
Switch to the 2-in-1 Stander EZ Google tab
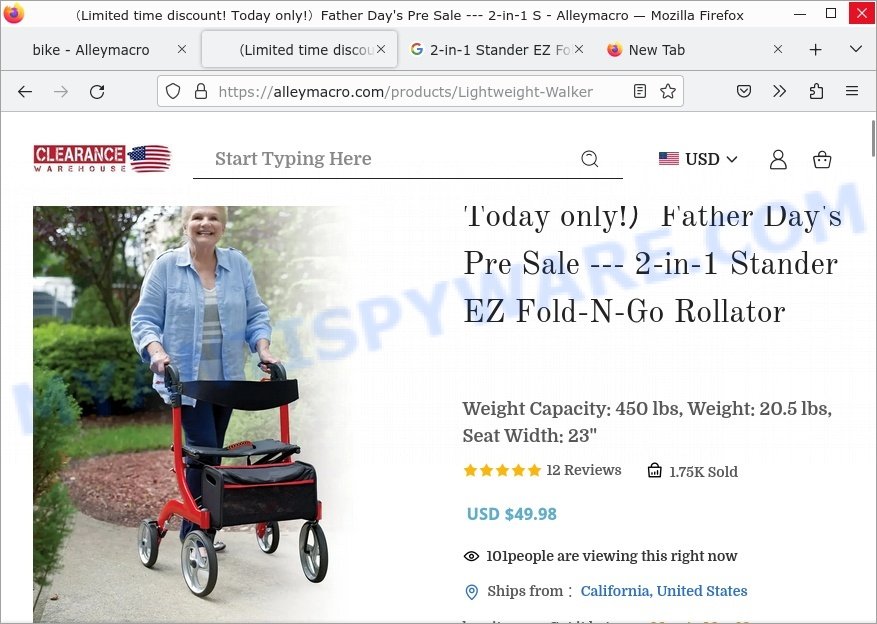(490, 50)
